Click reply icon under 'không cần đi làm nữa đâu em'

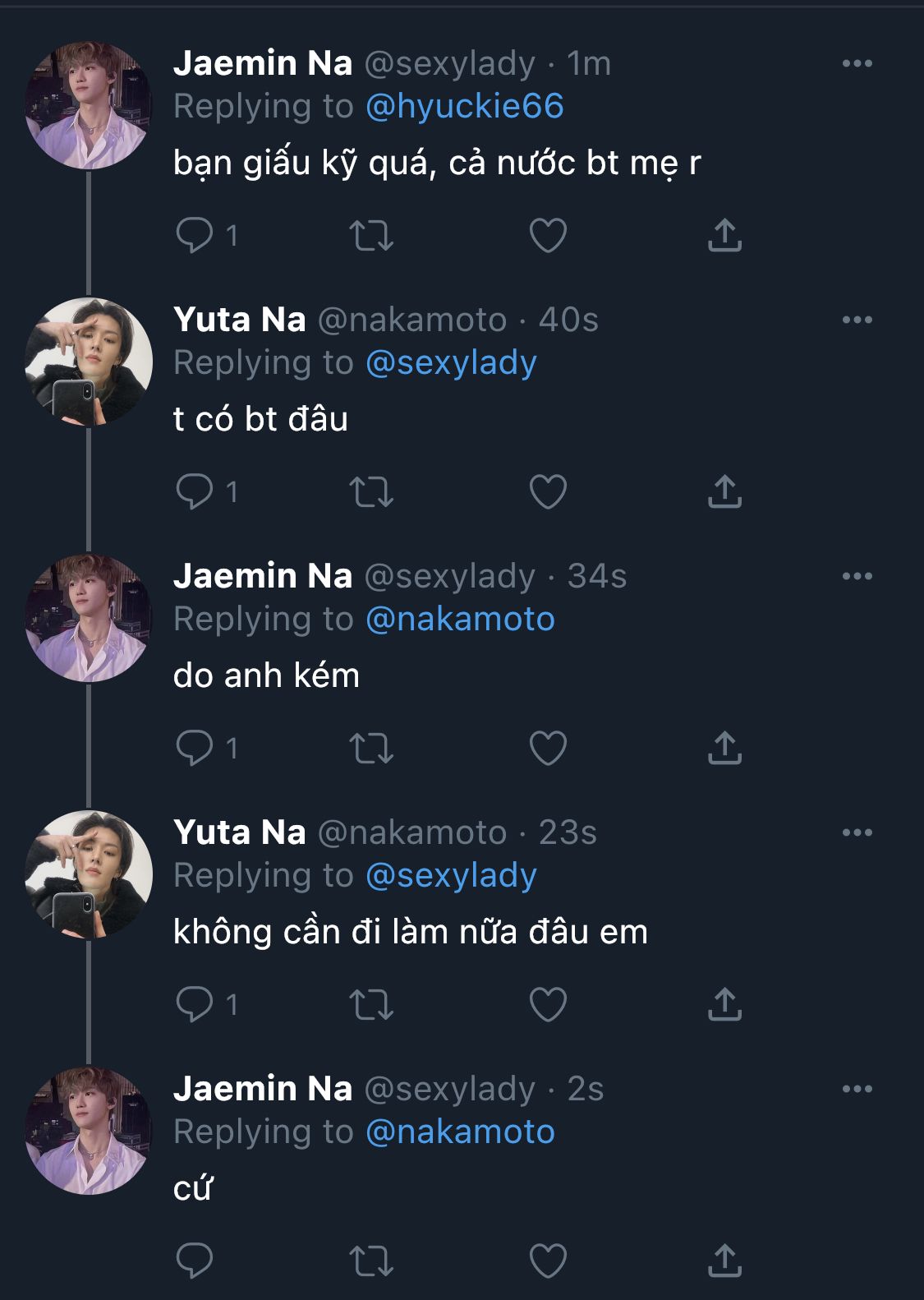click(195, 1005)
